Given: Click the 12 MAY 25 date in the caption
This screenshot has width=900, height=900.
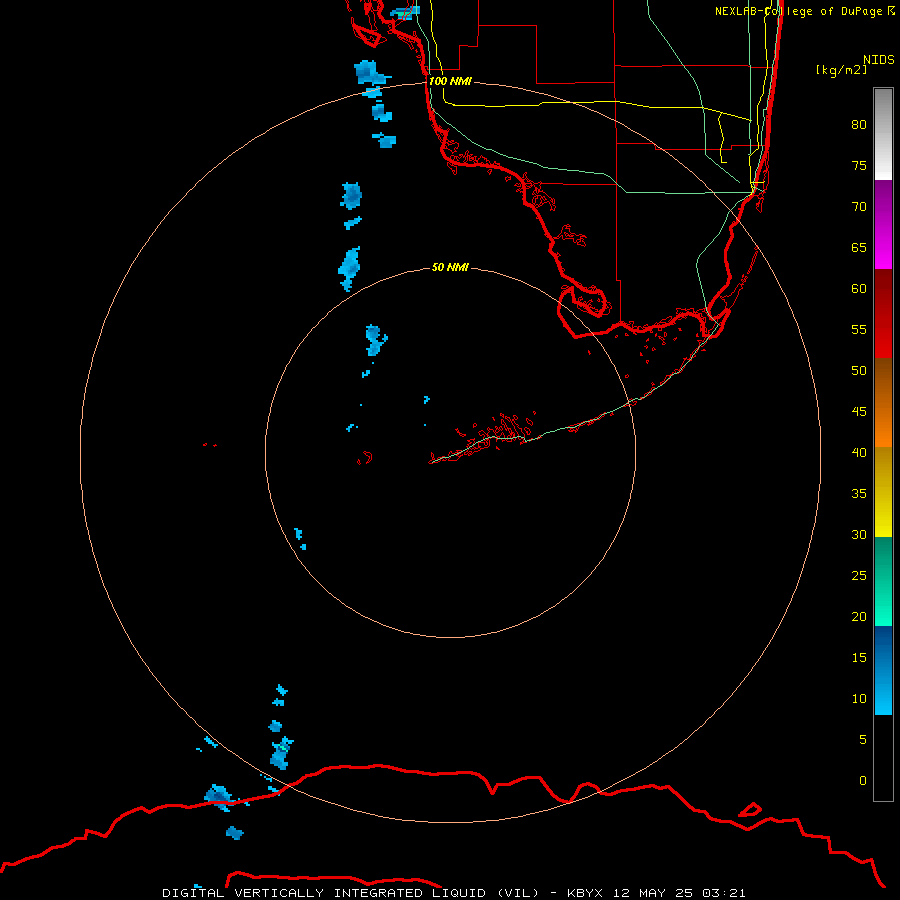Looking at the screenshot, I should pos(653,893).
